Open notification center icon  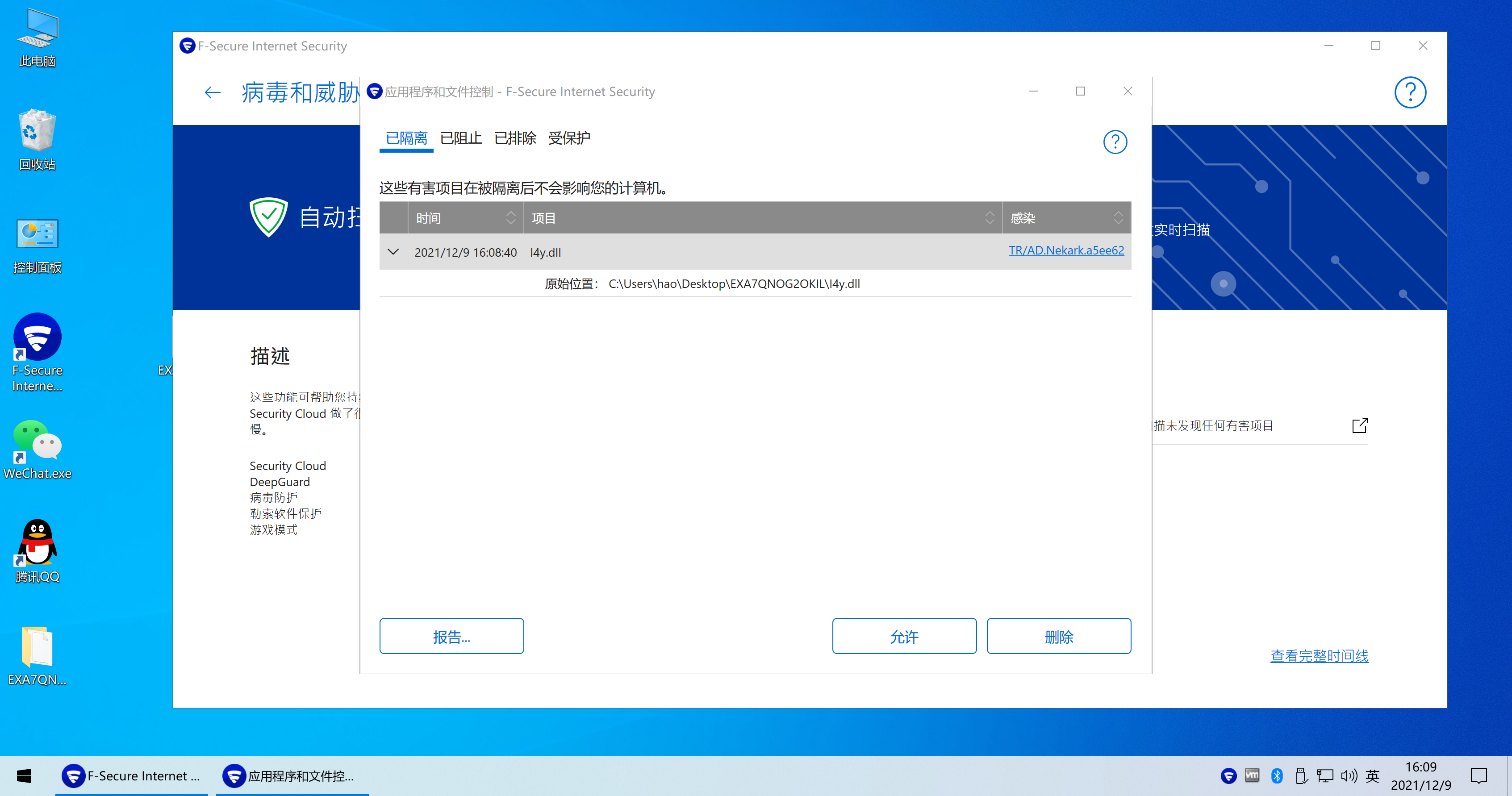point(1479,776)
